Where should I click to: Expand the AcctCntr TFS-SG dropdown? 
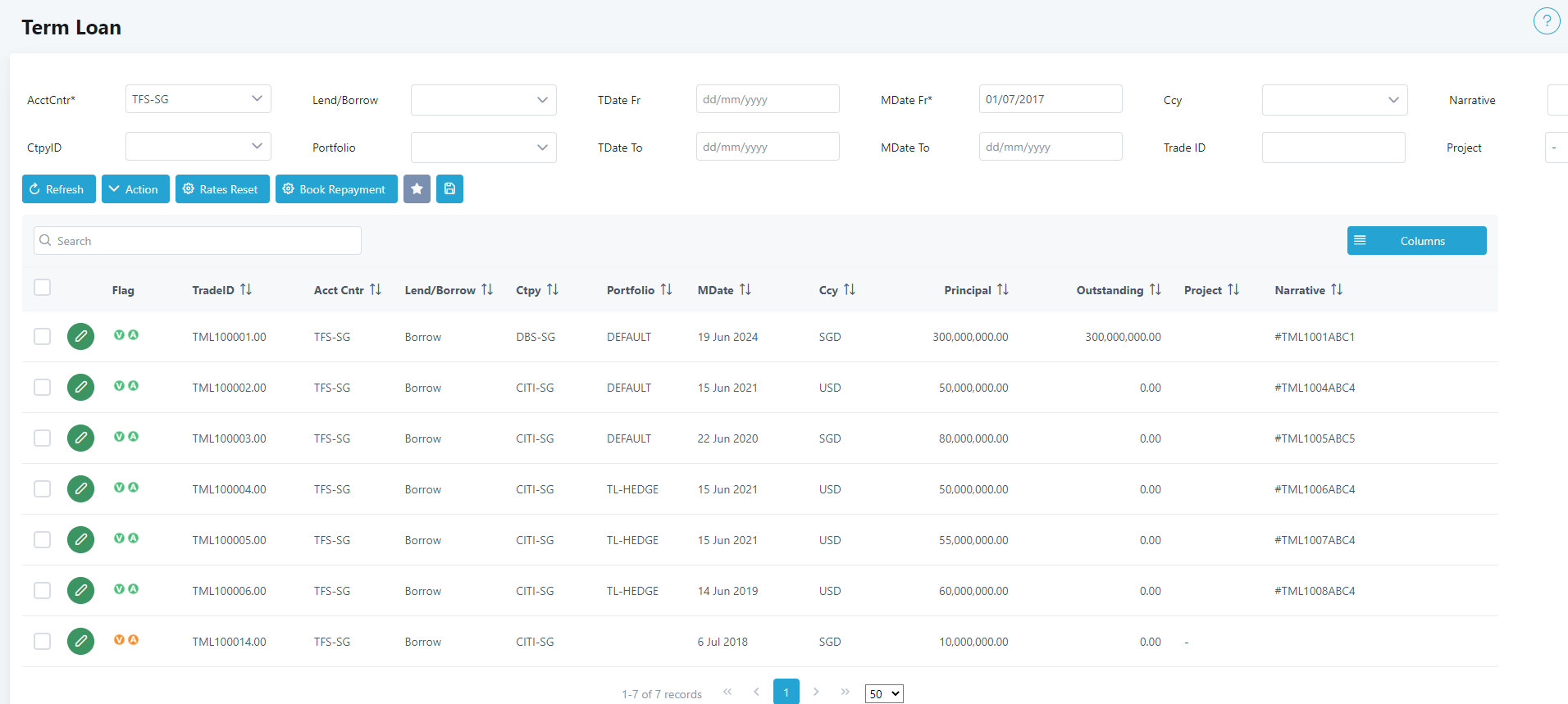pos(198,99)
